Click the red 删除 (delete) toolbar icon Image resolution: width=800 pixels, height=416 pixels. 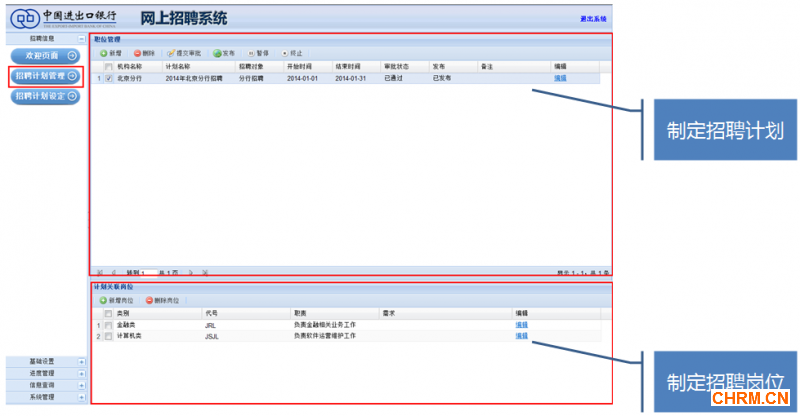pos(138,52)
